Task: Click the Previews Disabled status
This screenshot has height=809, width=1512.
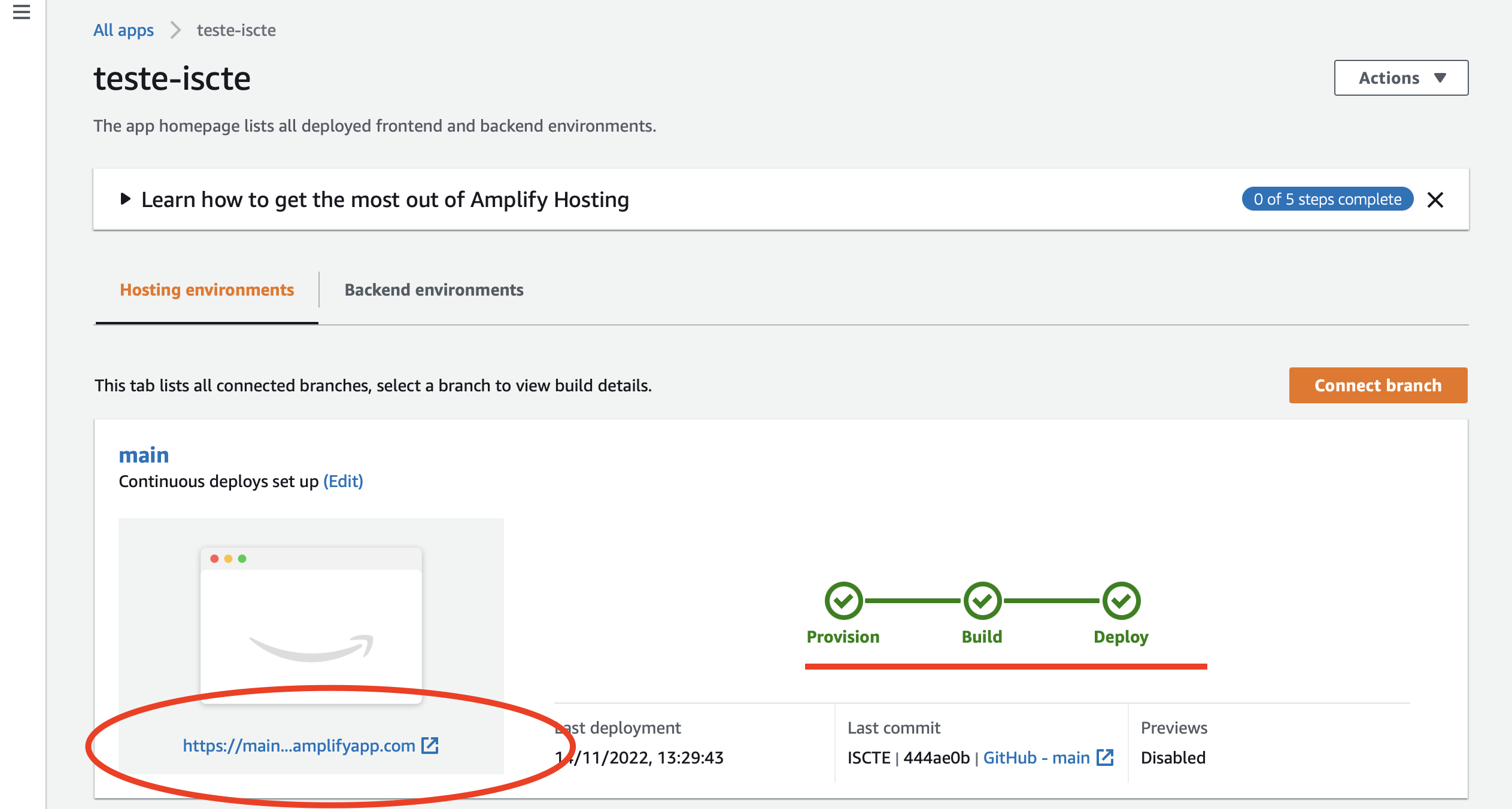Action: pyautogui.click(x=1173, y=758)
